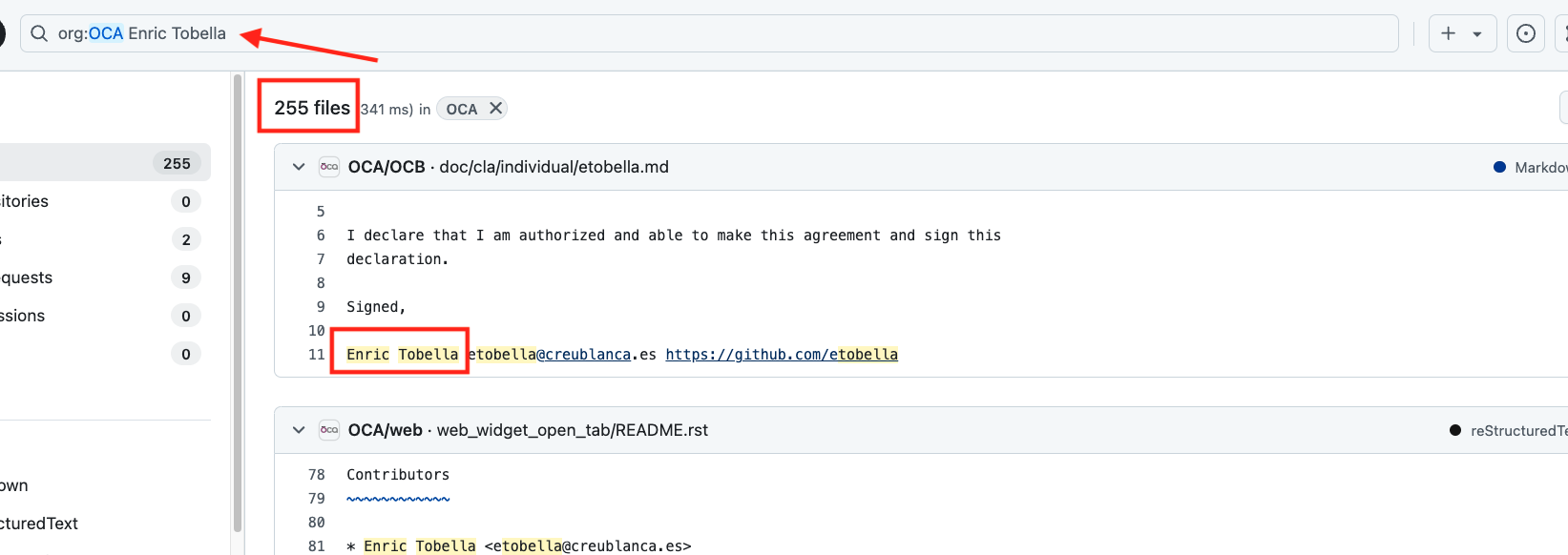
Task: Click the OCA/web organization avatar icon
Action: click(329, 430)
